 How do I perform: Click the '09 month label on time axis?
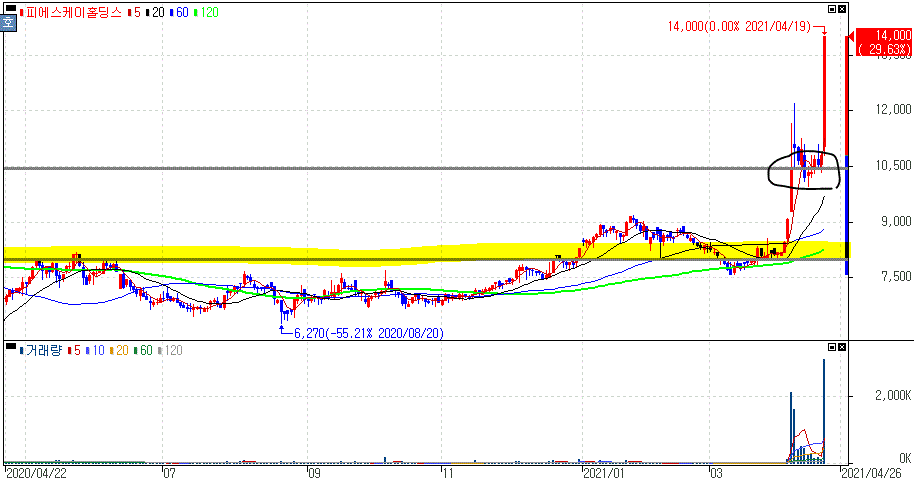pyautogui.click(x=314, y=472)
